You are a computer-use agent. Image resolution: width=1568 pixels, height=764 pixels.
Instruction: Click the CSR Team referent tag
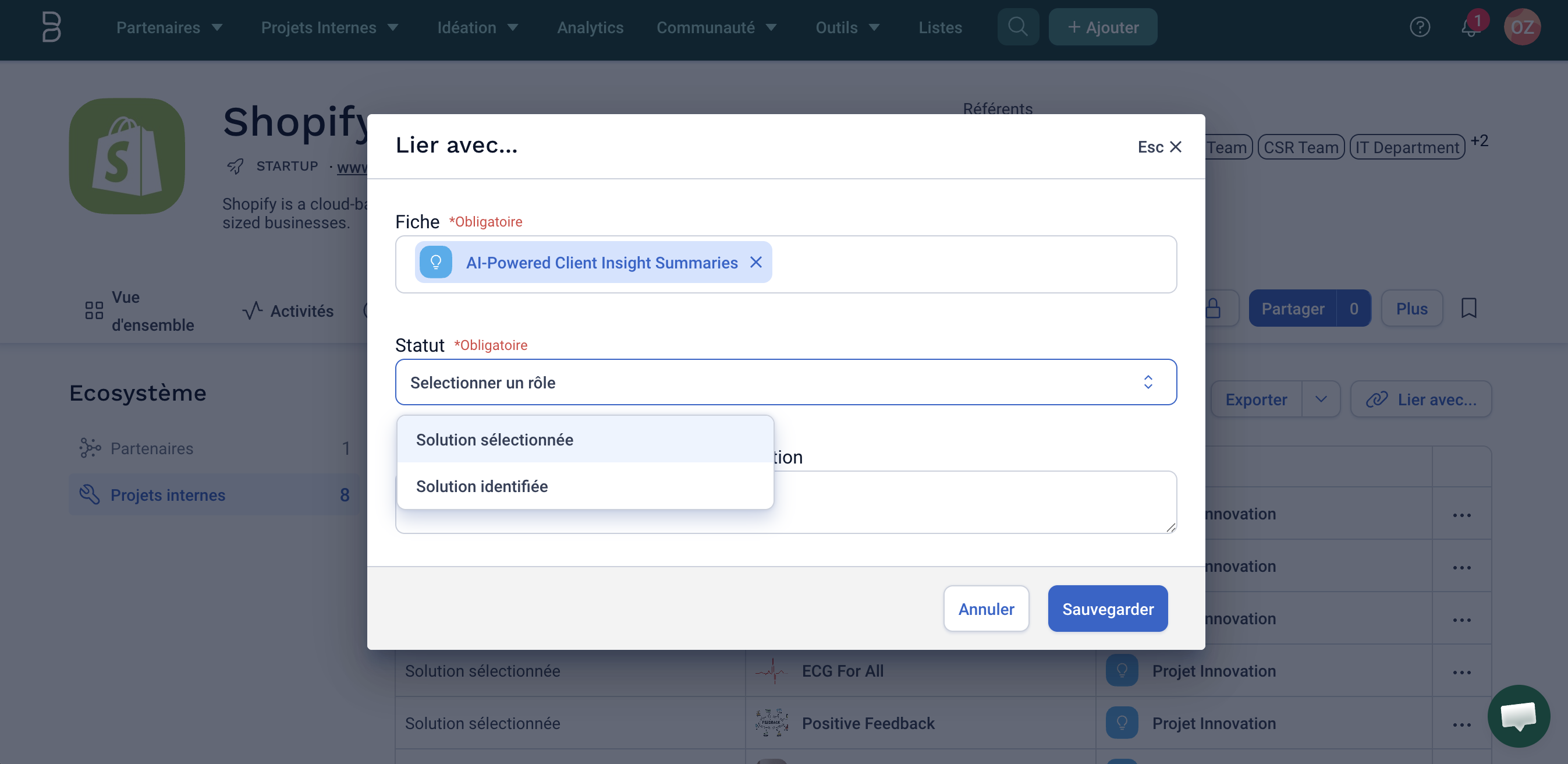coord(1301,147)
